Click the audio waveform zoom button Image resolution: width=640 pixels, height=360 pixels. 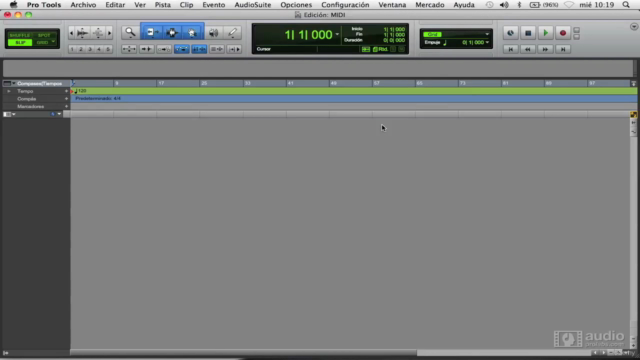pos(83,33)
